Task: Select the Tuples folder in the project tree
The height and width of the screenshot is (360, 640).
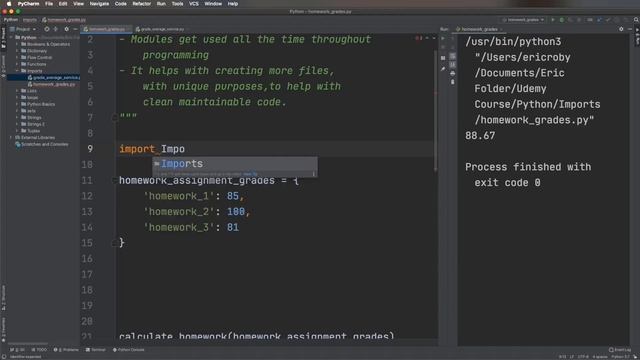Action: click(x=31, y=131)
